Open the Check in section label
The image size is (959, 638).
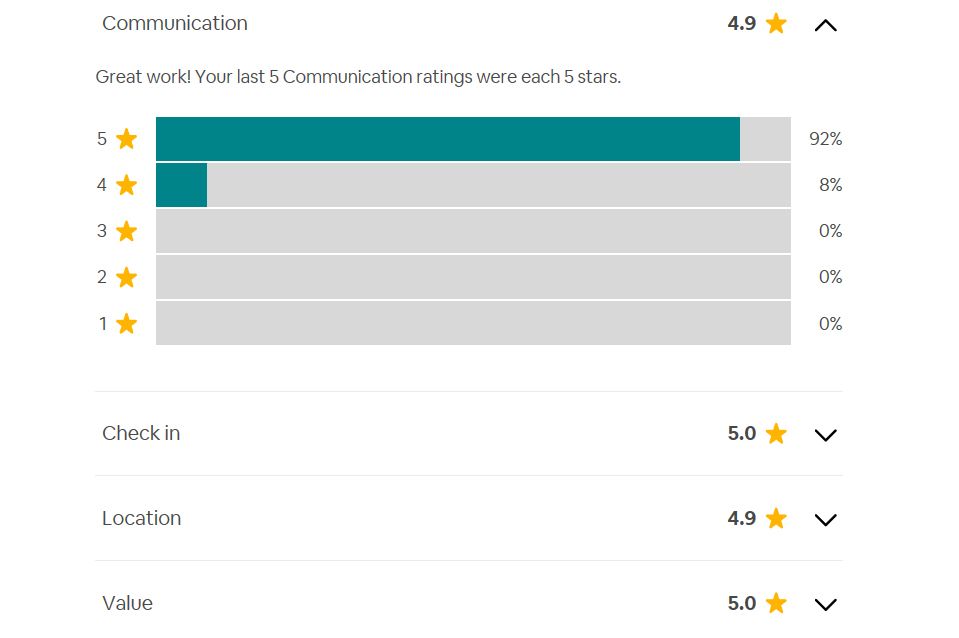(x=141, y=434)
